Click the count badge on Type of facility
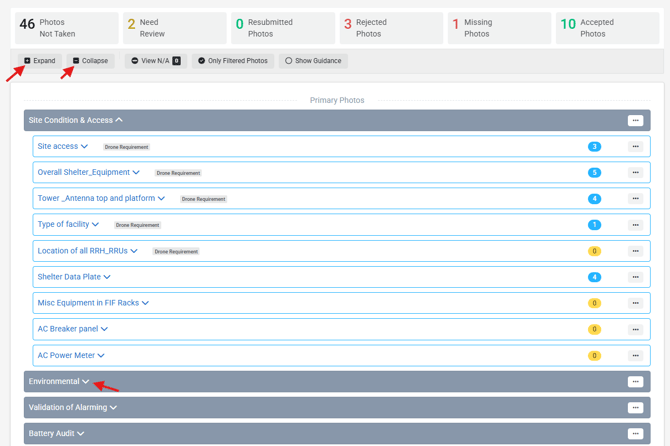Viewport: 670px width, 446px height. 594,225
